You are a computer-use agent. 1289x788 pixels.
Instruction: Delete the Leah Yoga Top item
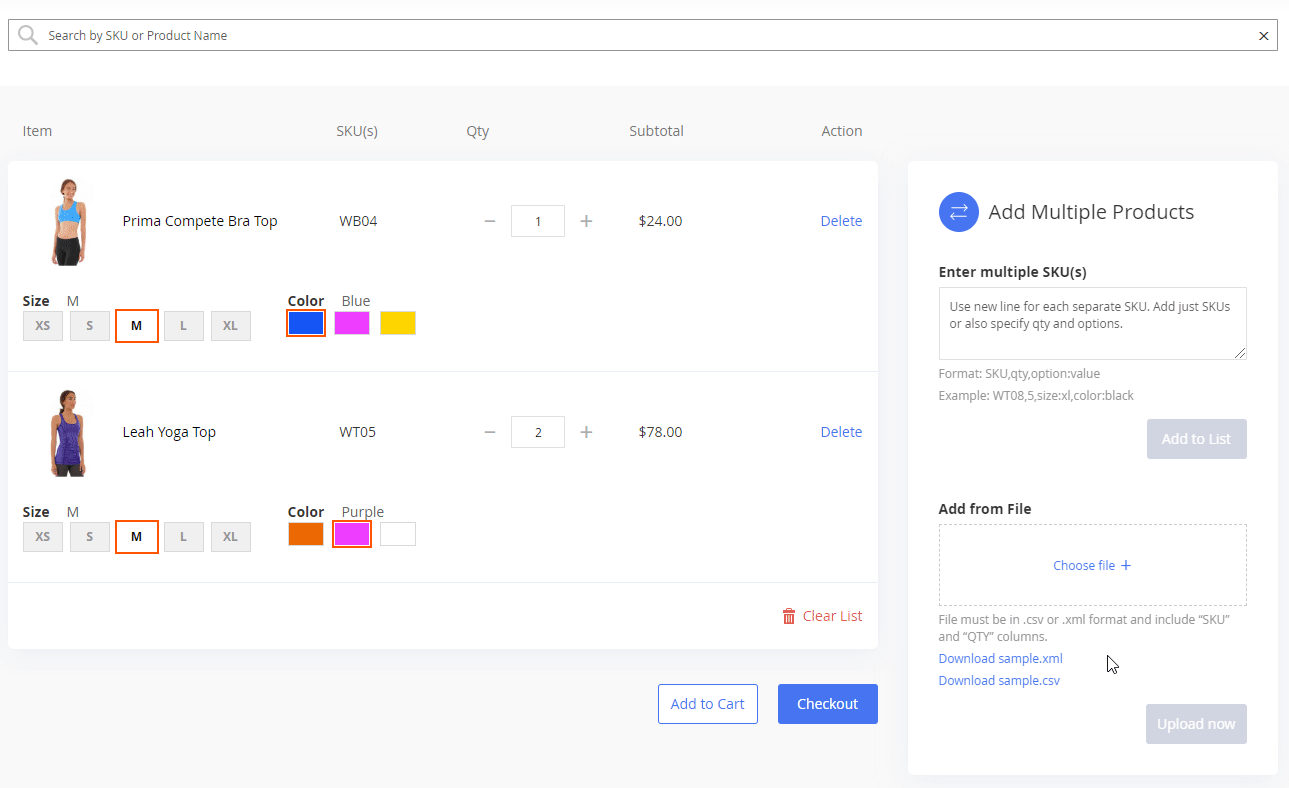[841, 432]
